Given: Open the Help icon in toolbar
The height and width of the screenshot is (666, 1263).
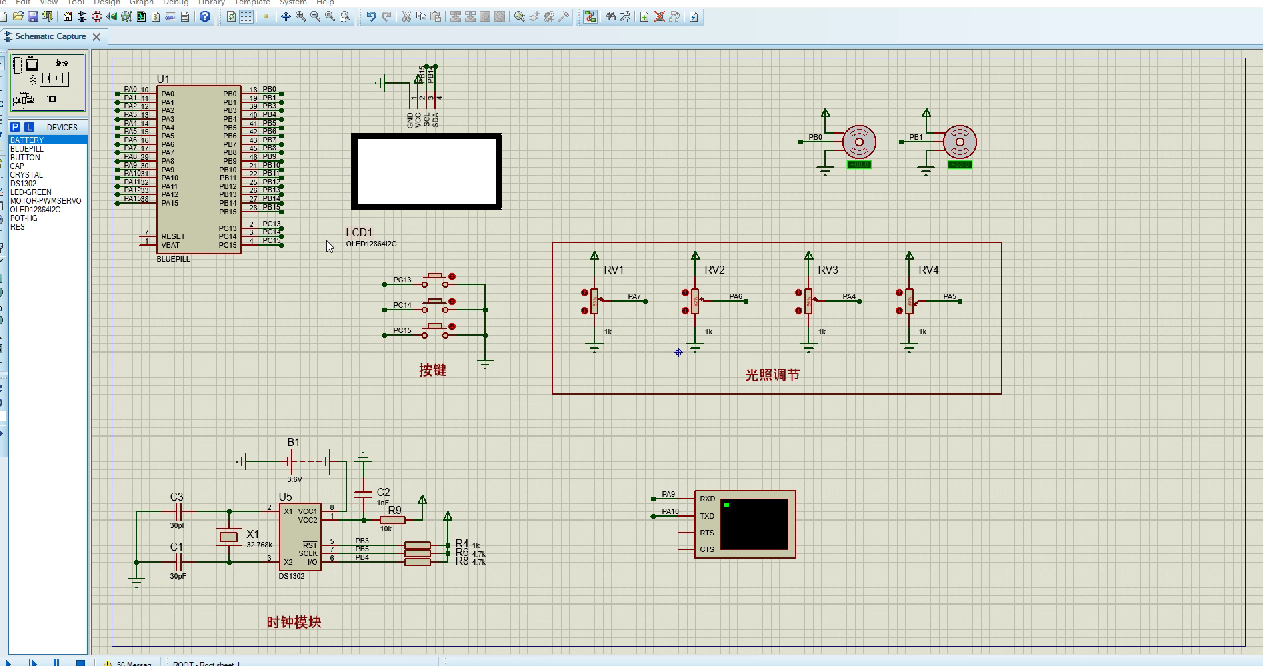Looking at the screenshot, I should pos(205,17).
